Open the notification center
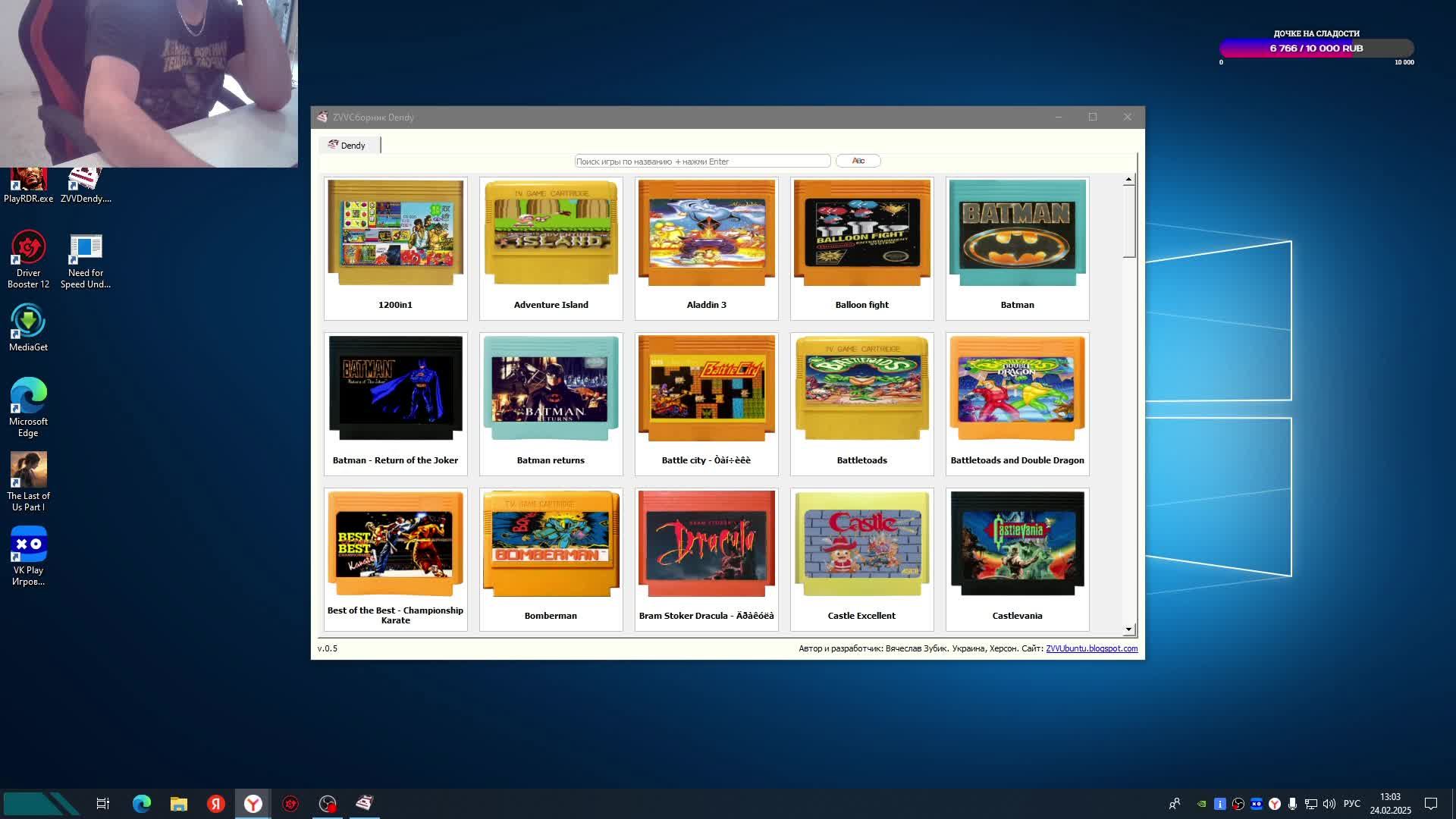 pyautogui.click(x=1431, y=804)
